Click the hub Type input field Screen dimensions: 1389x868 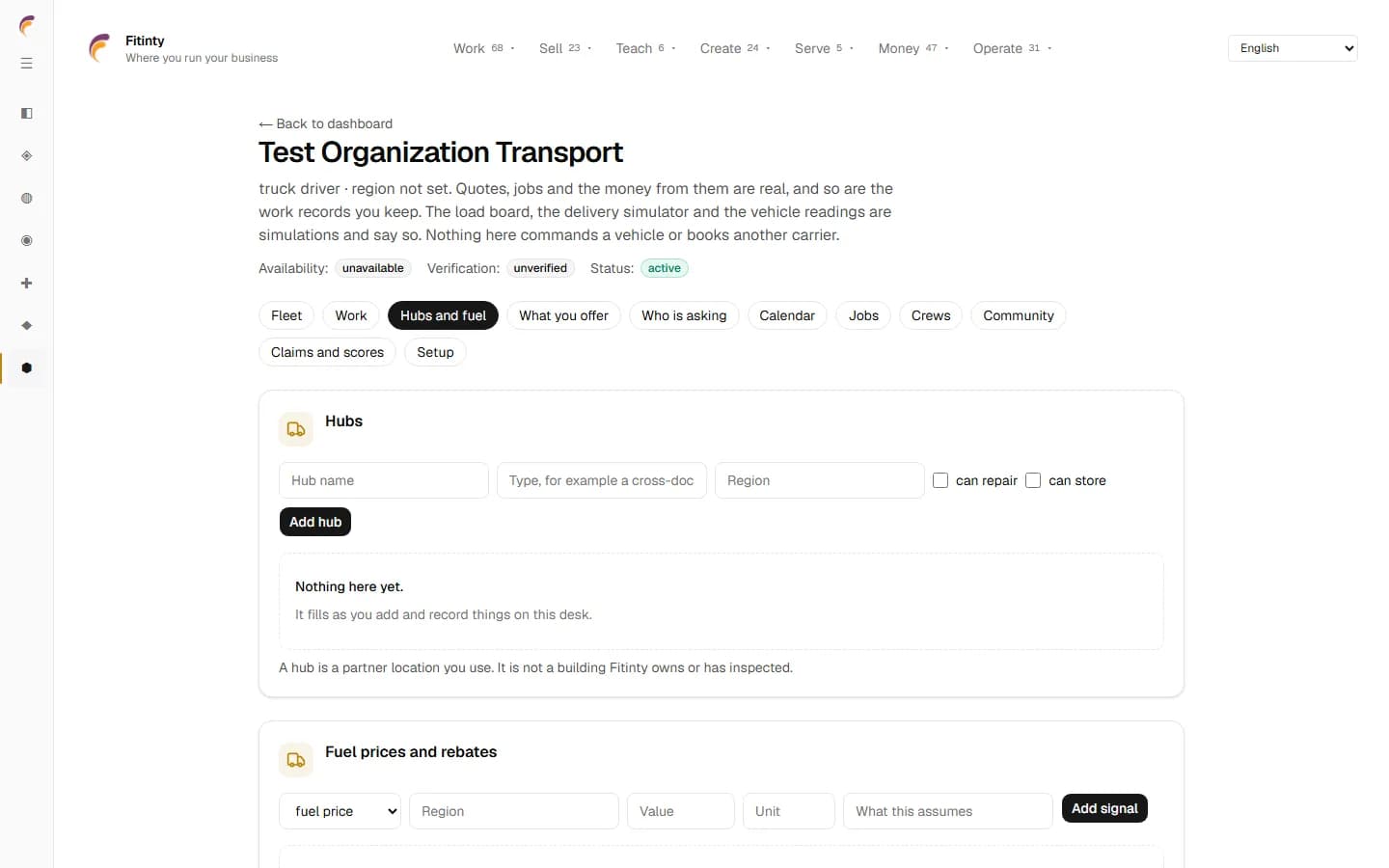tap(602, 480)
